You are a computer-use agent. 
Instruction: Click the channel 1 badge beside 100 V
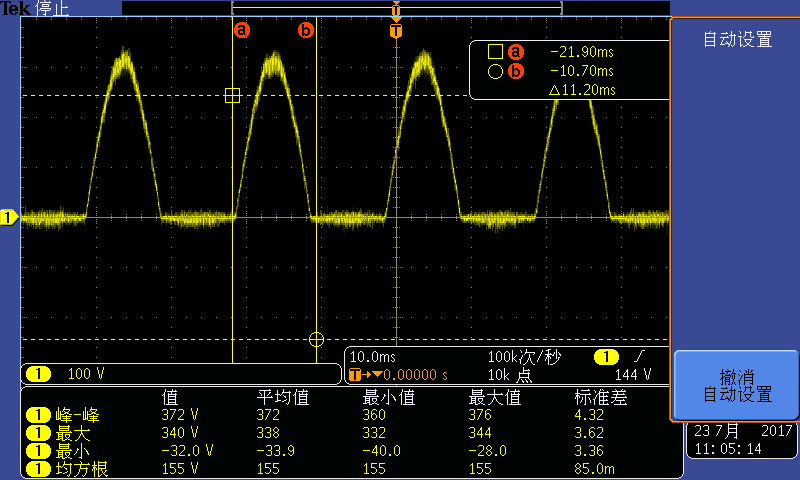38,375
